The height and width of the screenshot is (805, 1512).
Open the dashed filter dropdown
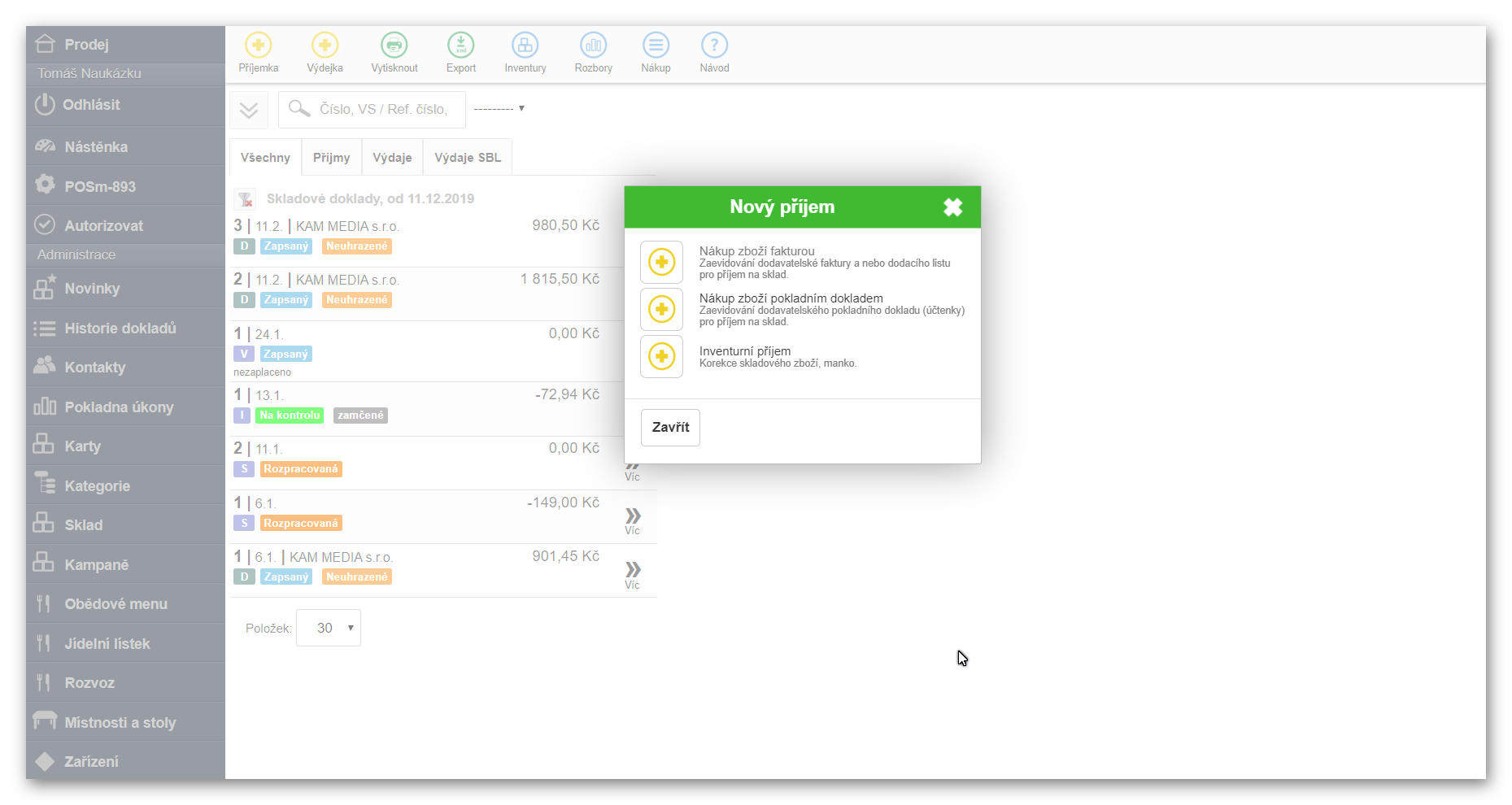499,109
